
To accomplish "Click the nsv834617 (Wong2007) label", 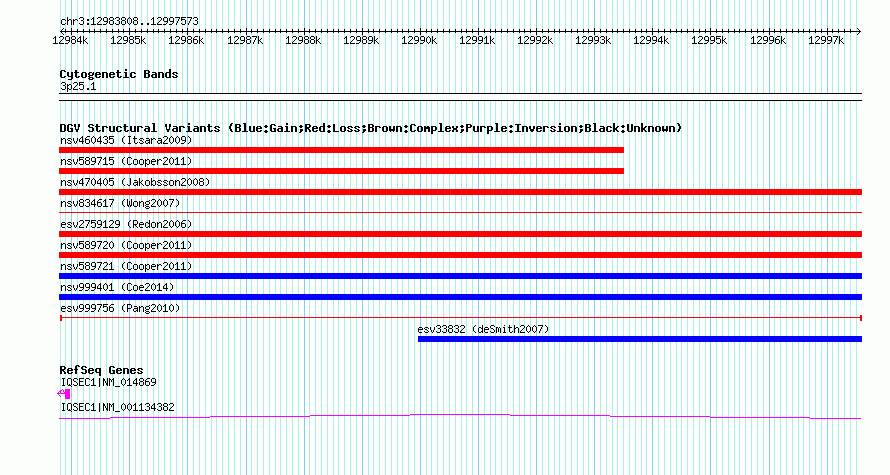I will pyautogui.click(x=120, y=203).
